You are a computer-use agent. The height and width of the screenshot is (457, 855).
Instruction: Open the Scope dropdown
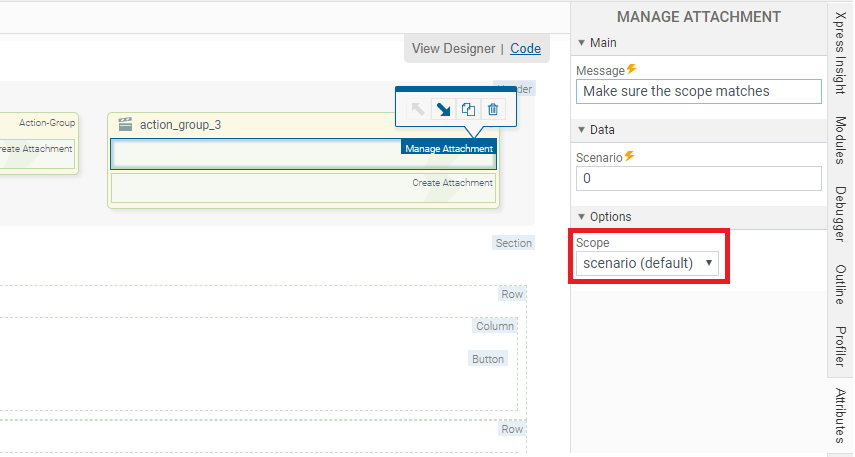(x=648, y=263)
